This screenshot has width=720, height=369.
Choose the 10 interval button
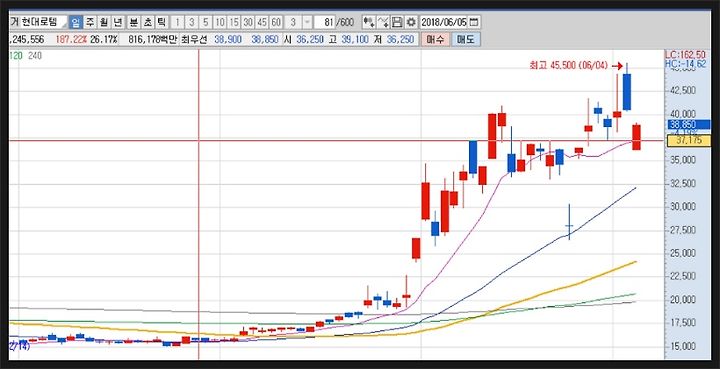pos(220,22)
